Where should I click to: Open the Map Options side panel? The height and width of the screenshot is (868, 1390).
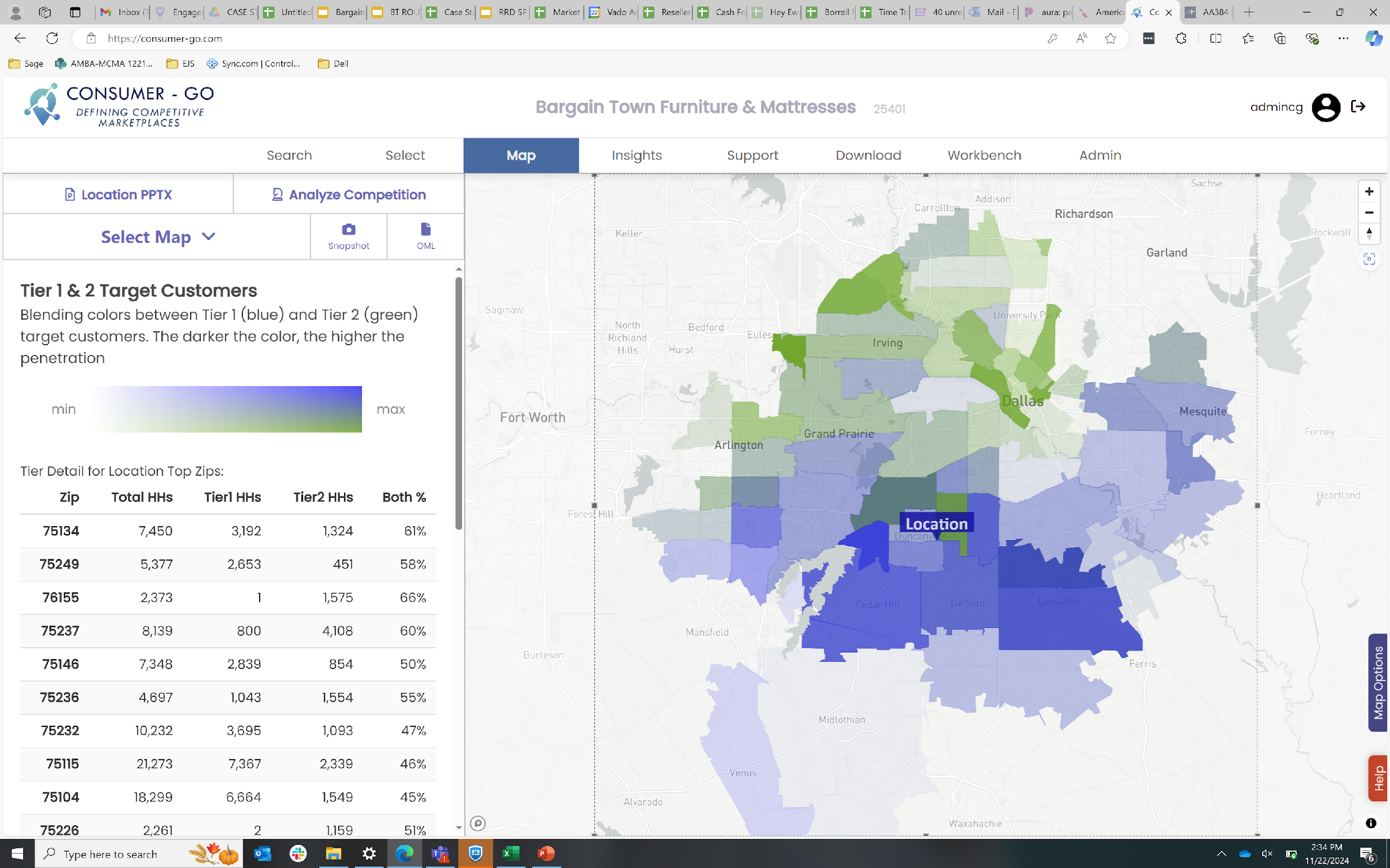(1378, 682)
